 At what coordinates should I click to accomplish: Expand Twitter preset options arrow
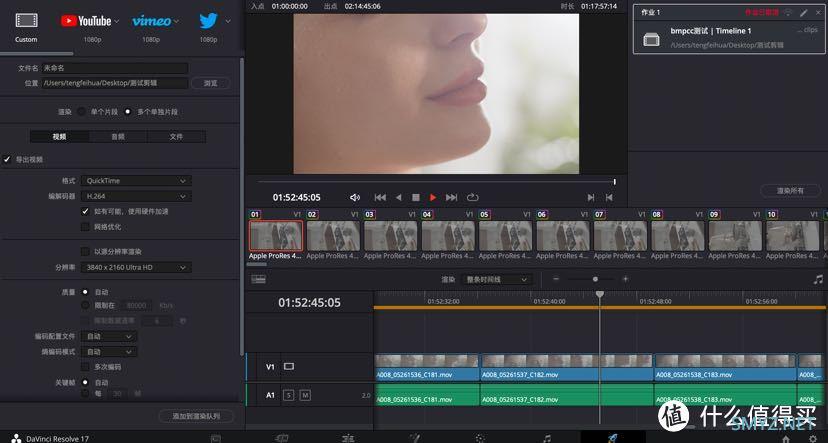pos(228,22)
